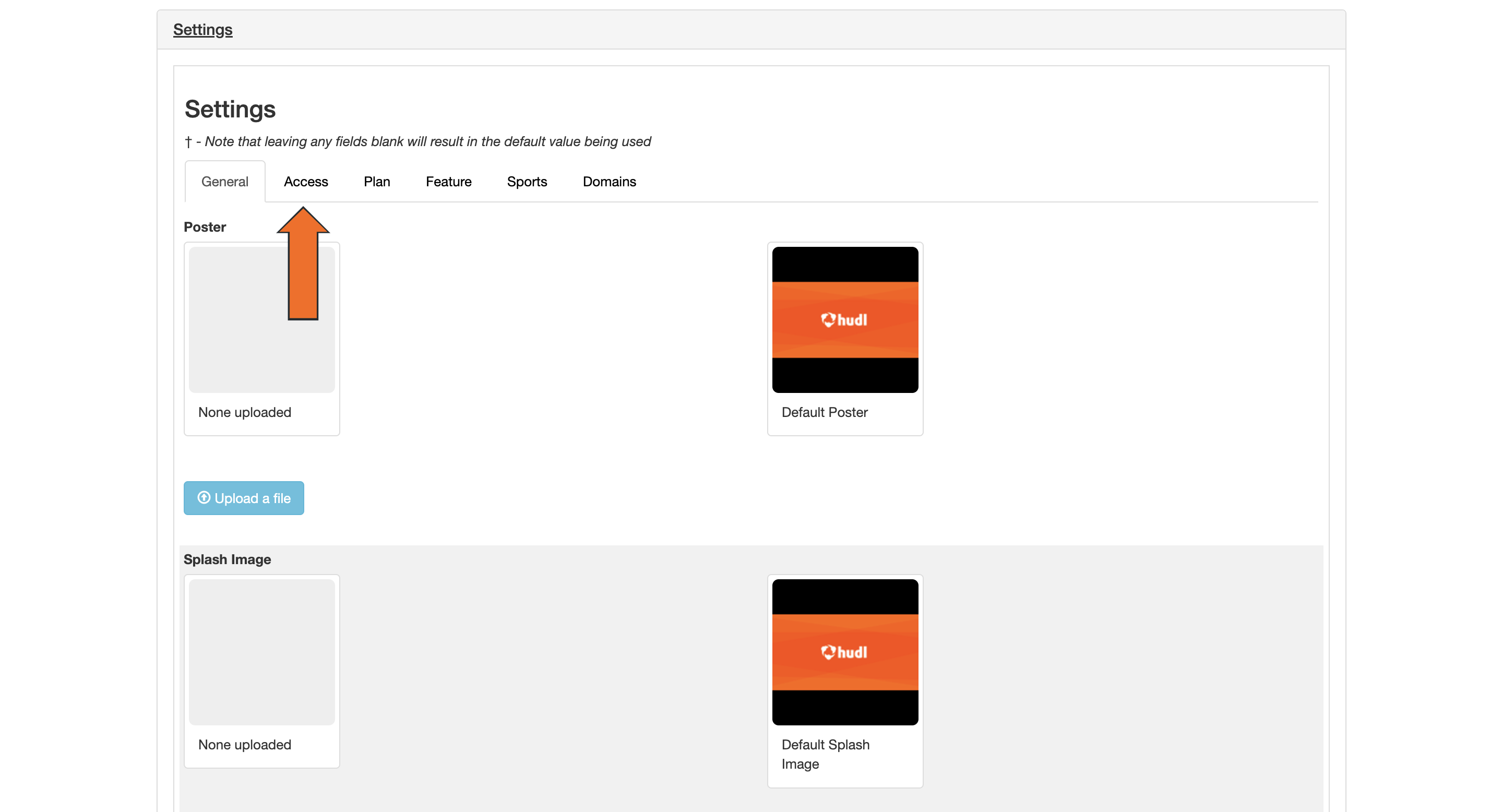Viewport: 1503px width, 812px height.
Task: Open the Domains tab
Action: 609,182
